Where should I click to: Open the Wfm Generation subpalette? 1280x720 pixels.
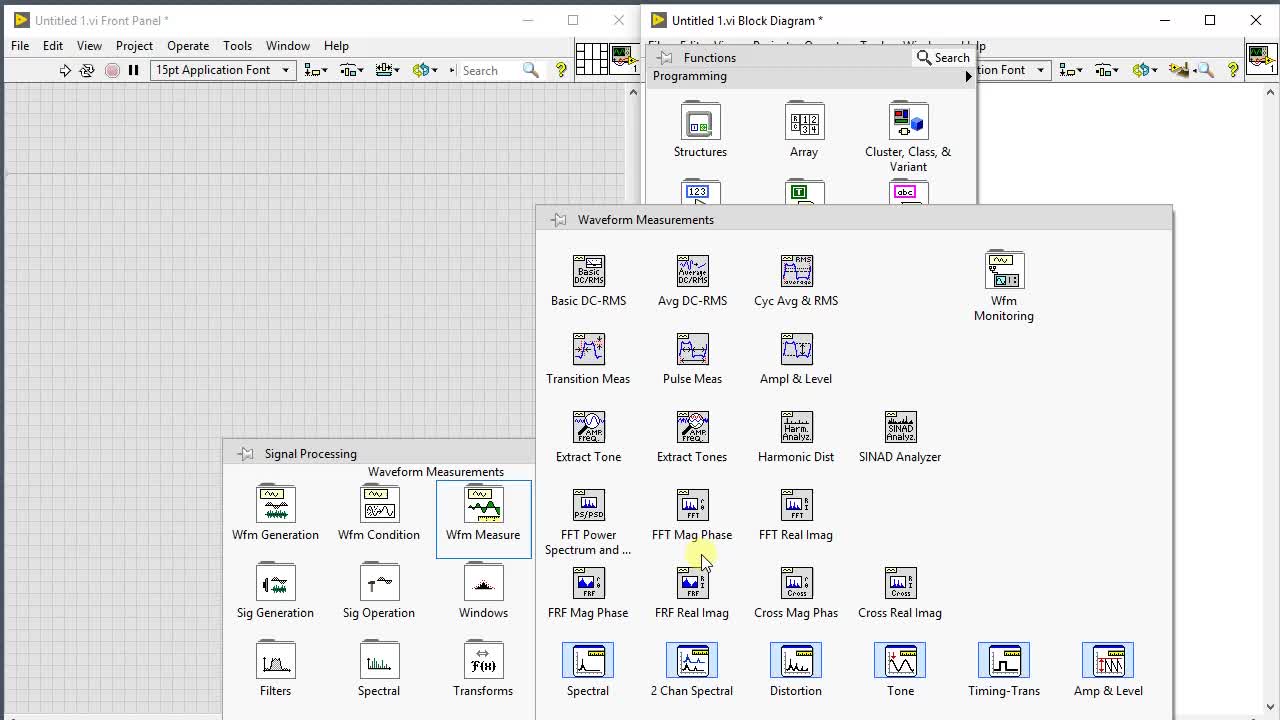(x=276, y=504)
